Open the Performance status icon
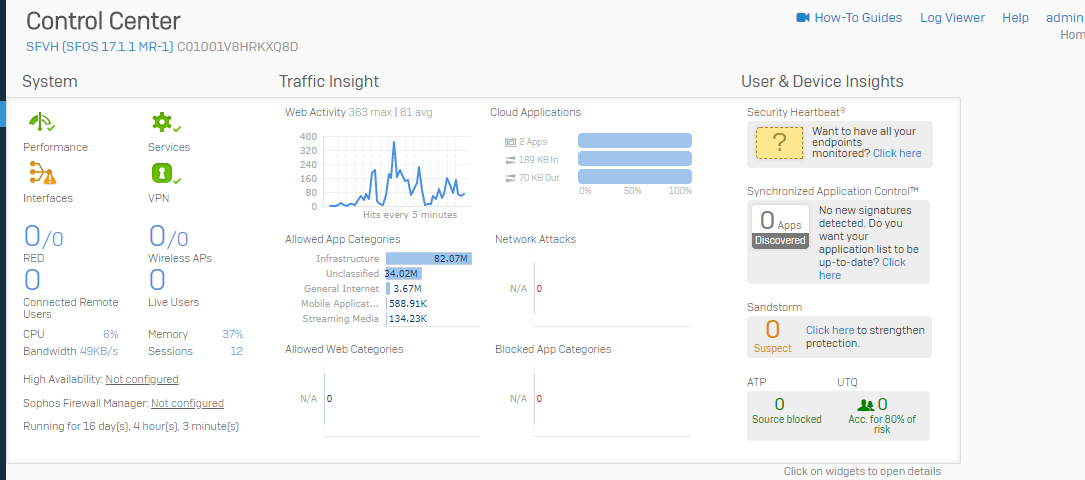The height and width of the screenshot is (480, 1085). [42, 122]
